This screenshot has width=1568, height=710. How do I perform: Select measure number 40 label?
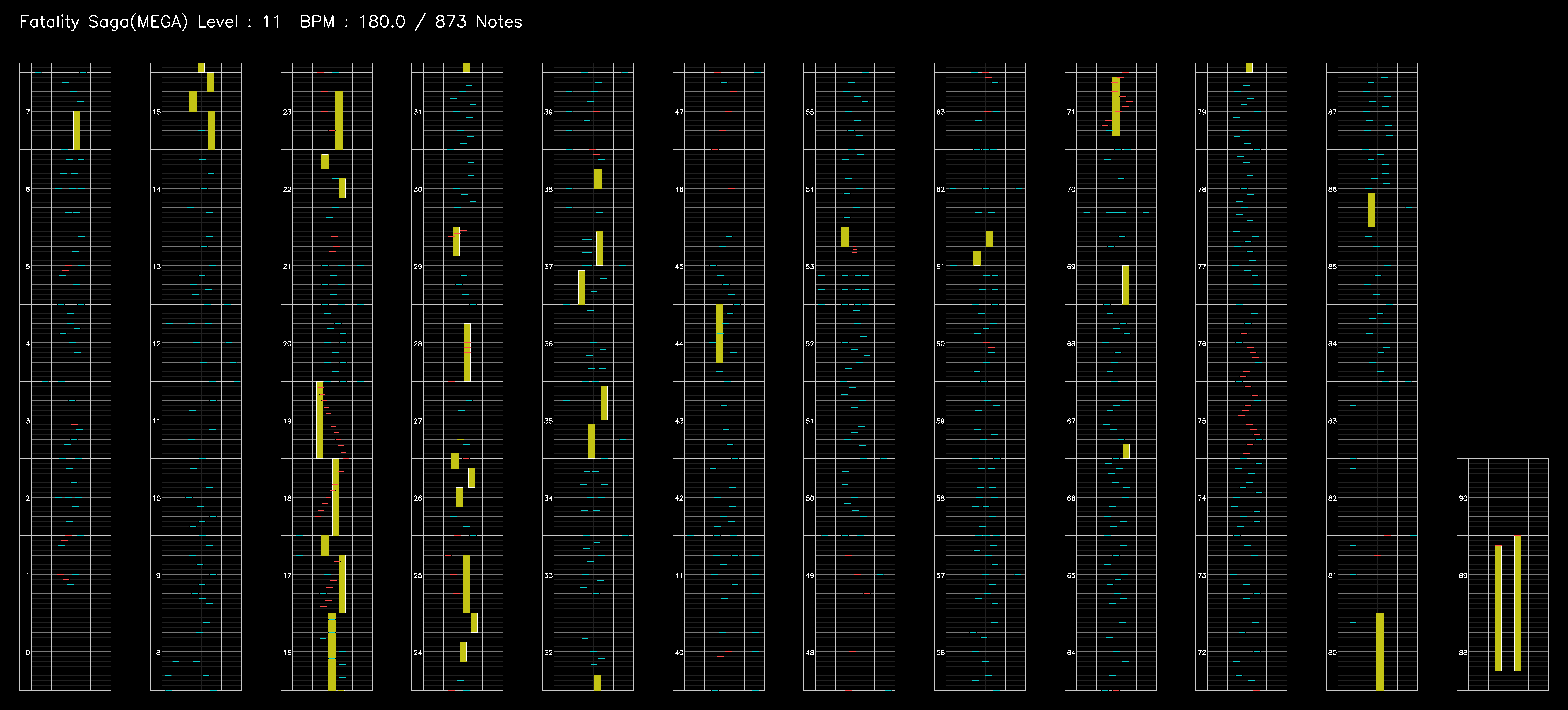[x=679, y=653]
